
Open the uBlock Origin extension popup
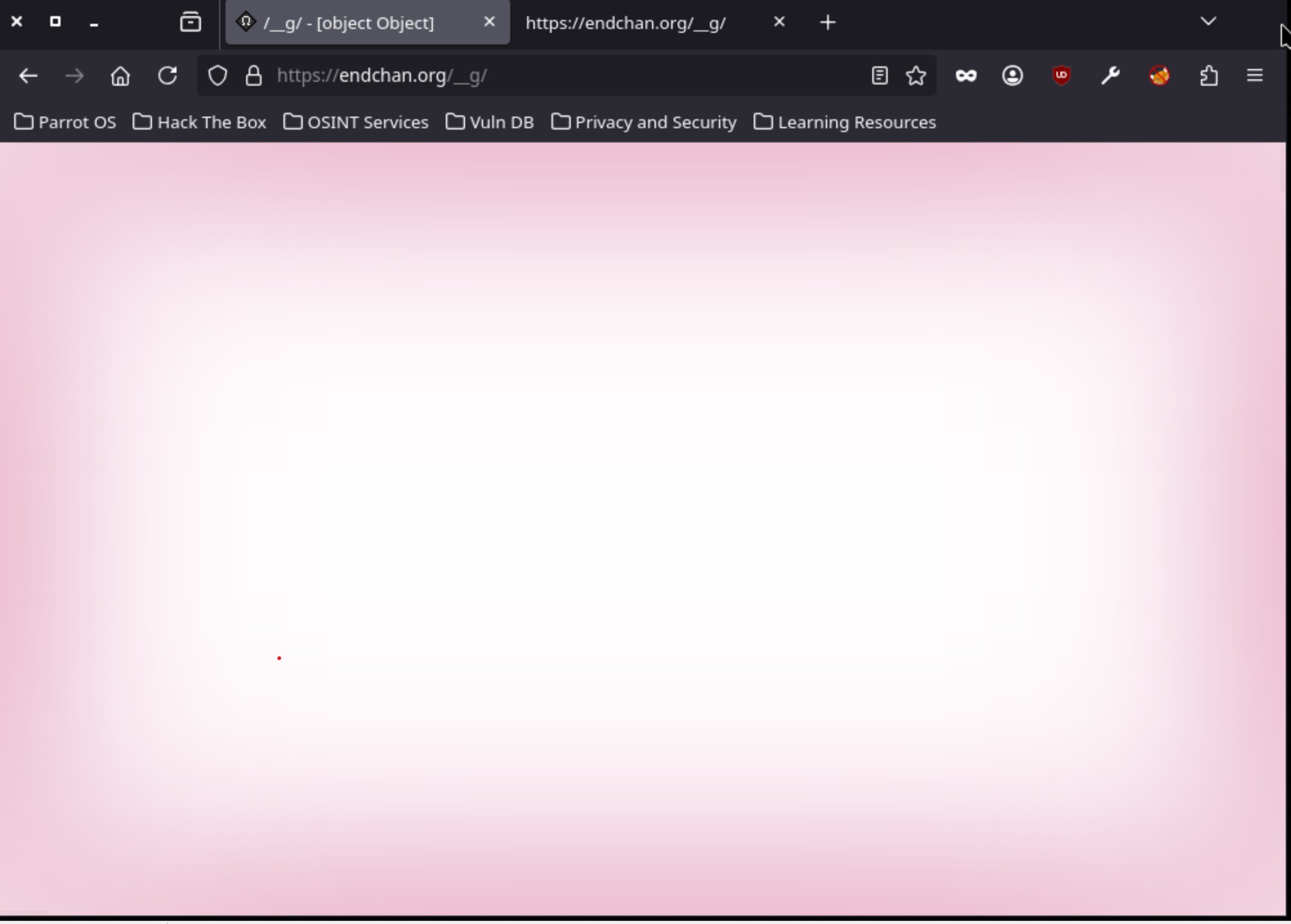pos(1061,76)
